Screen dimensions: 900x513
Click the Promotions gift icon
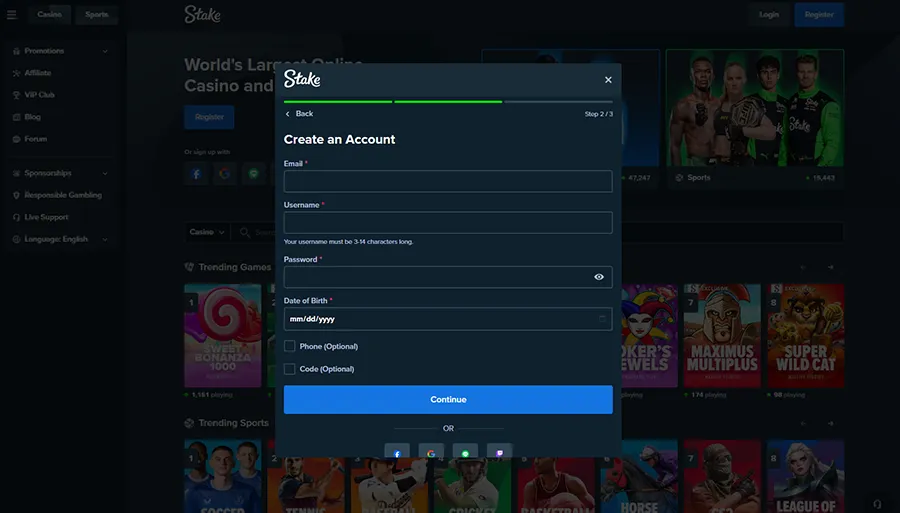(16, 51)
